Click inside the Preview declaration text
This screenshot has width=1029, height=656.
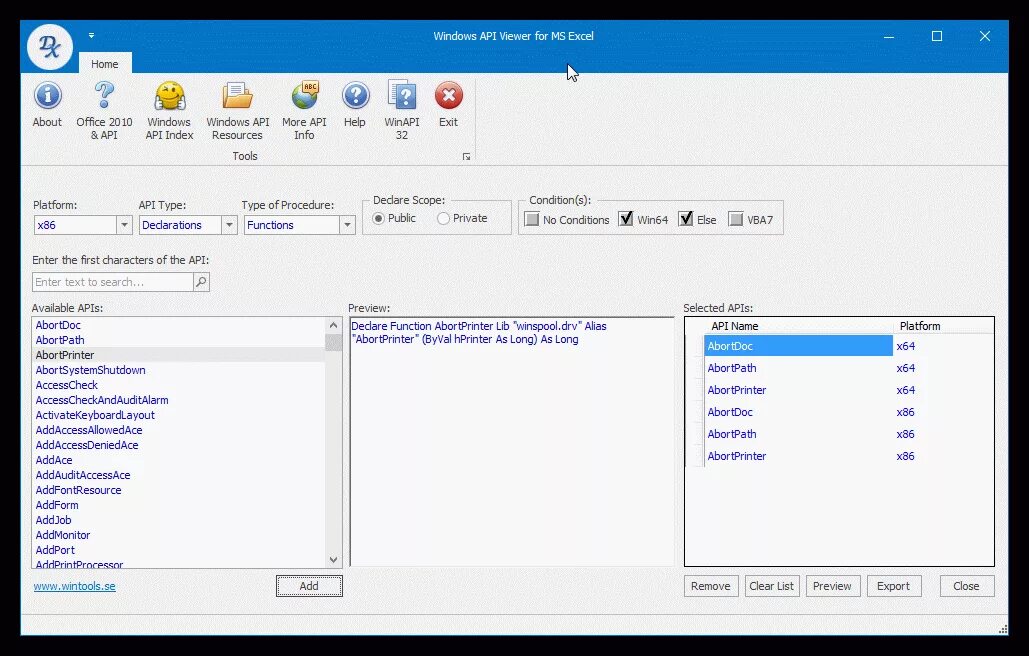(x=479, y=333)
